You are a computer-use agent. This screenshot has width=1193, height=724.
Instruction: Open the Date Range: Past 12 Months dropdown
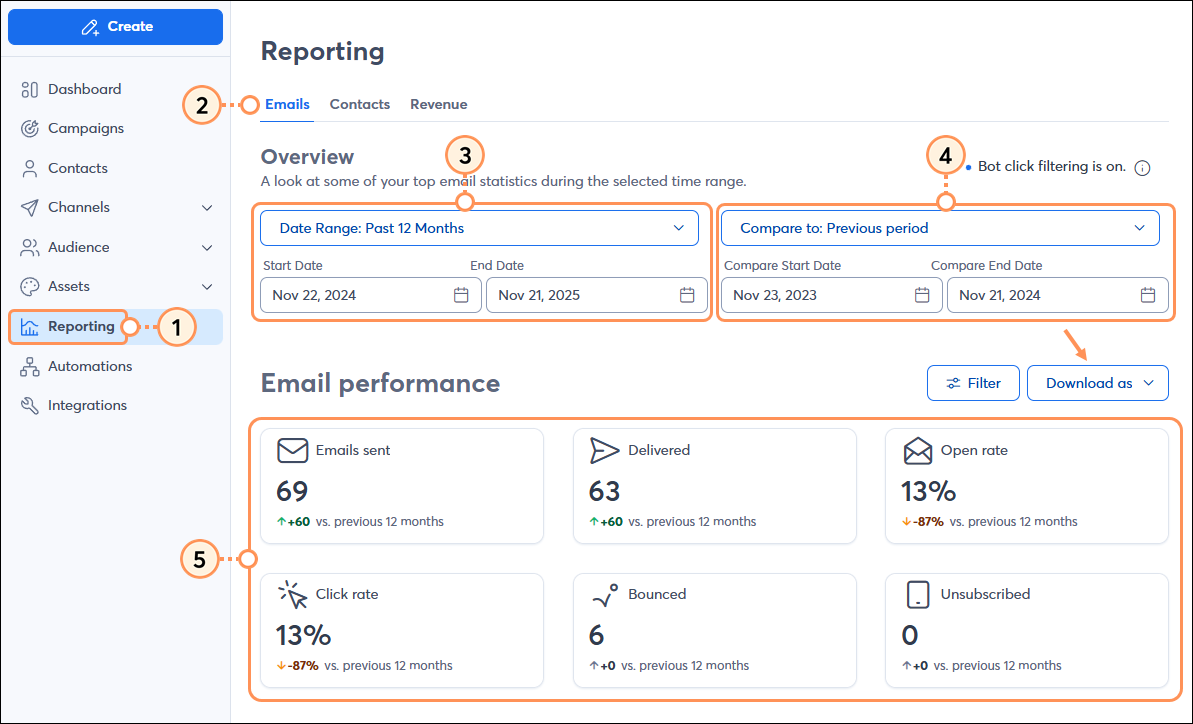480,228
